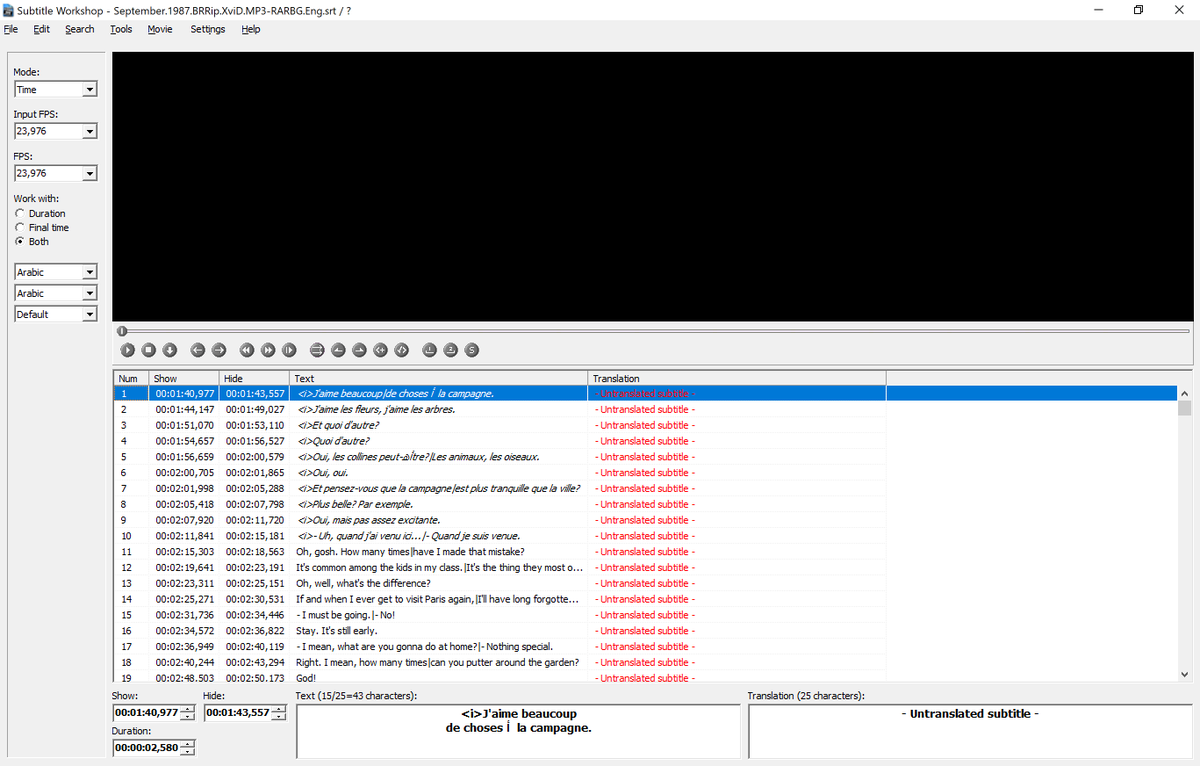Click the subtitle list scroll down arrow
1200x766 pixels.
pos(1185,674)
